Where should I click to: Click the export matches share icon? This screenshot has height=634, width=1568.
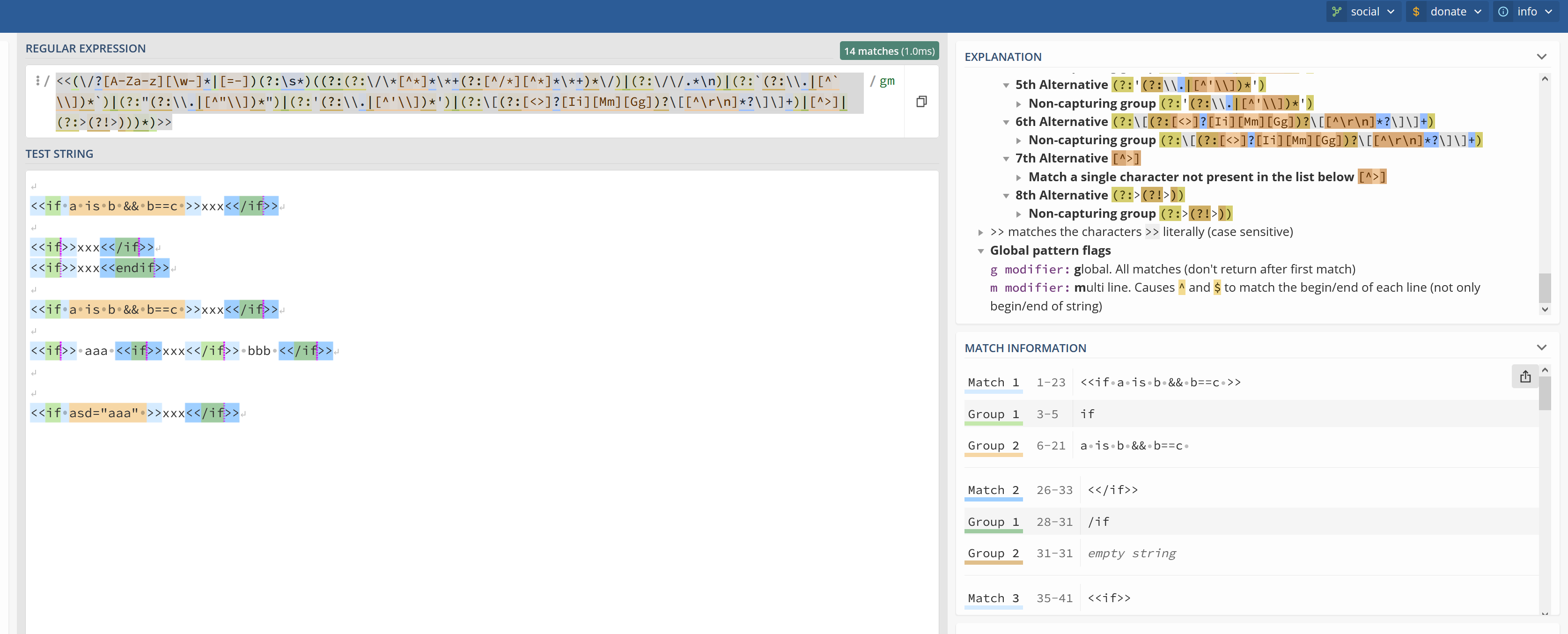click(1525, 377)
